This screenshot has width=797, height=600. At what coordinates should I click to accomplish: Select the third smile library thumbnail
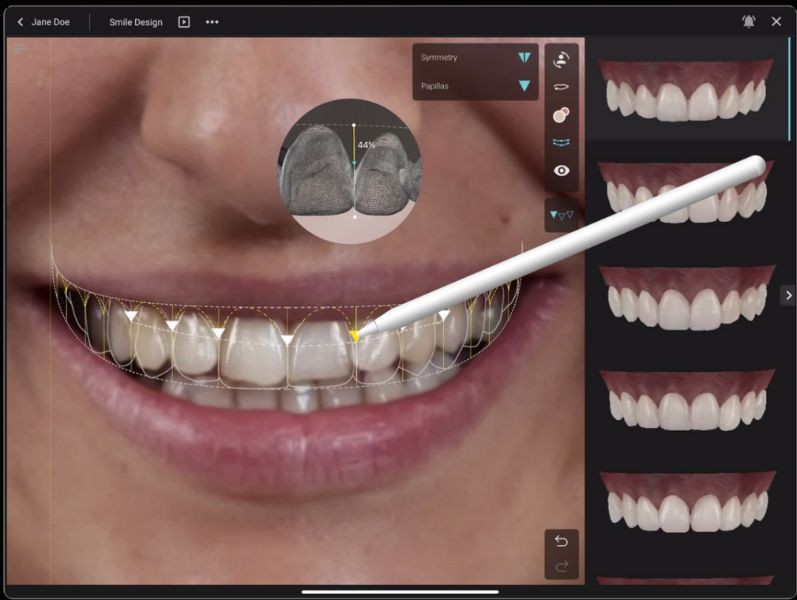687,297
